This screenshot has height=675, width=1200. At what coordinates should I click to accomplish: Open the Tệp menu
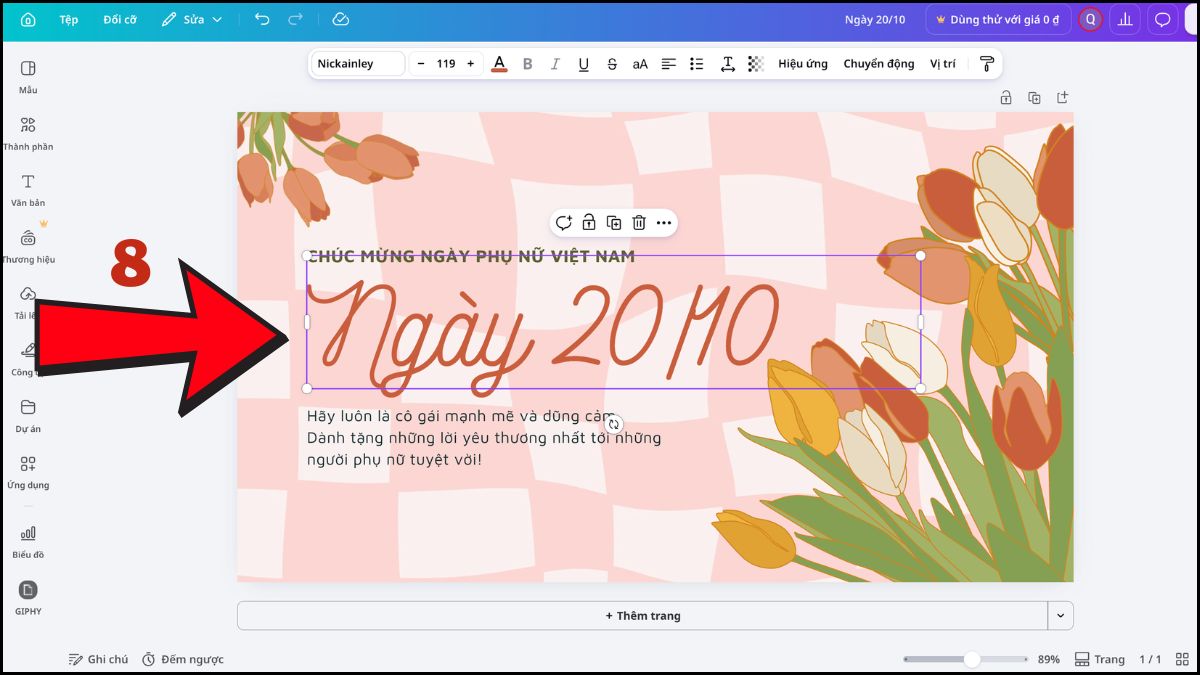click(69, 20)
